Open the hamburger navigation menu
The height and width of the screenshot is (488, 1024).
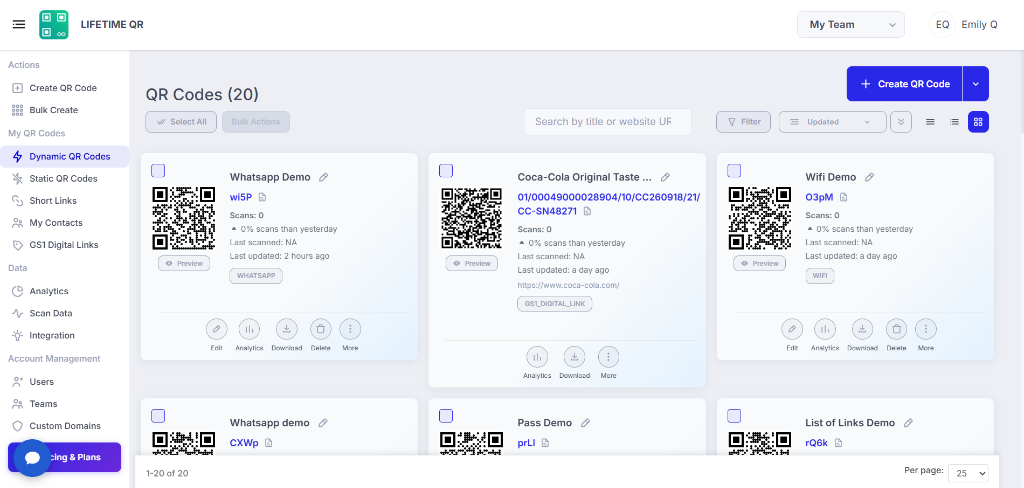19,24
